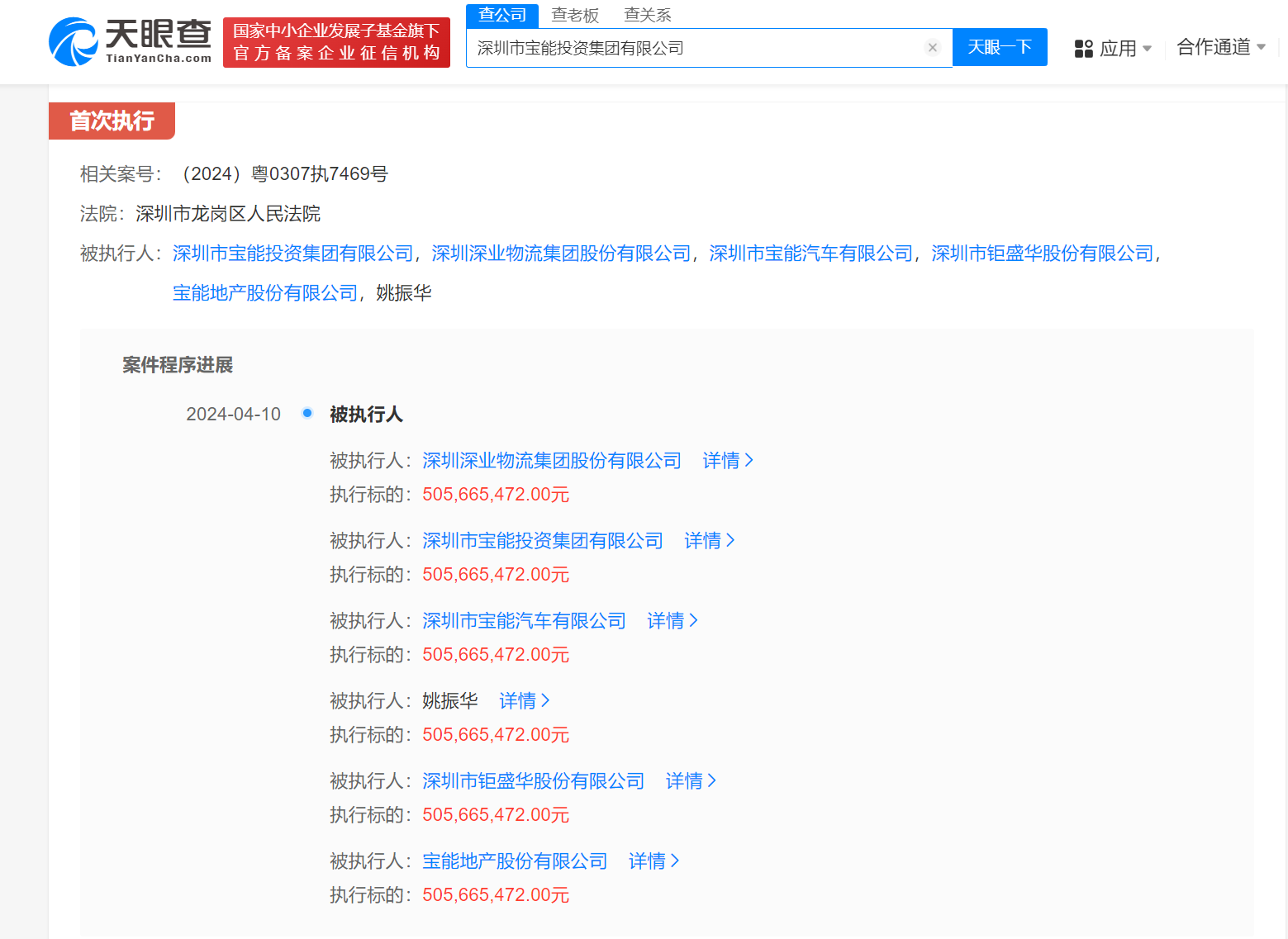
Task: Click the 天眼一下 search button
Action: [1000, 47]
